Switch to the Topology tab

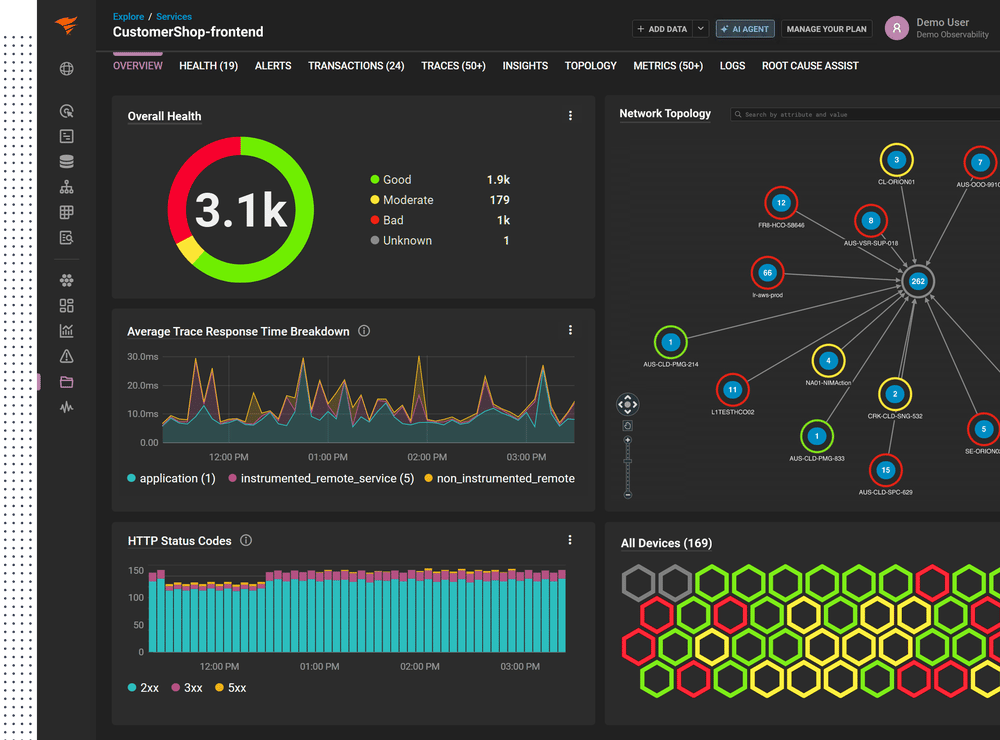point(591,66)
